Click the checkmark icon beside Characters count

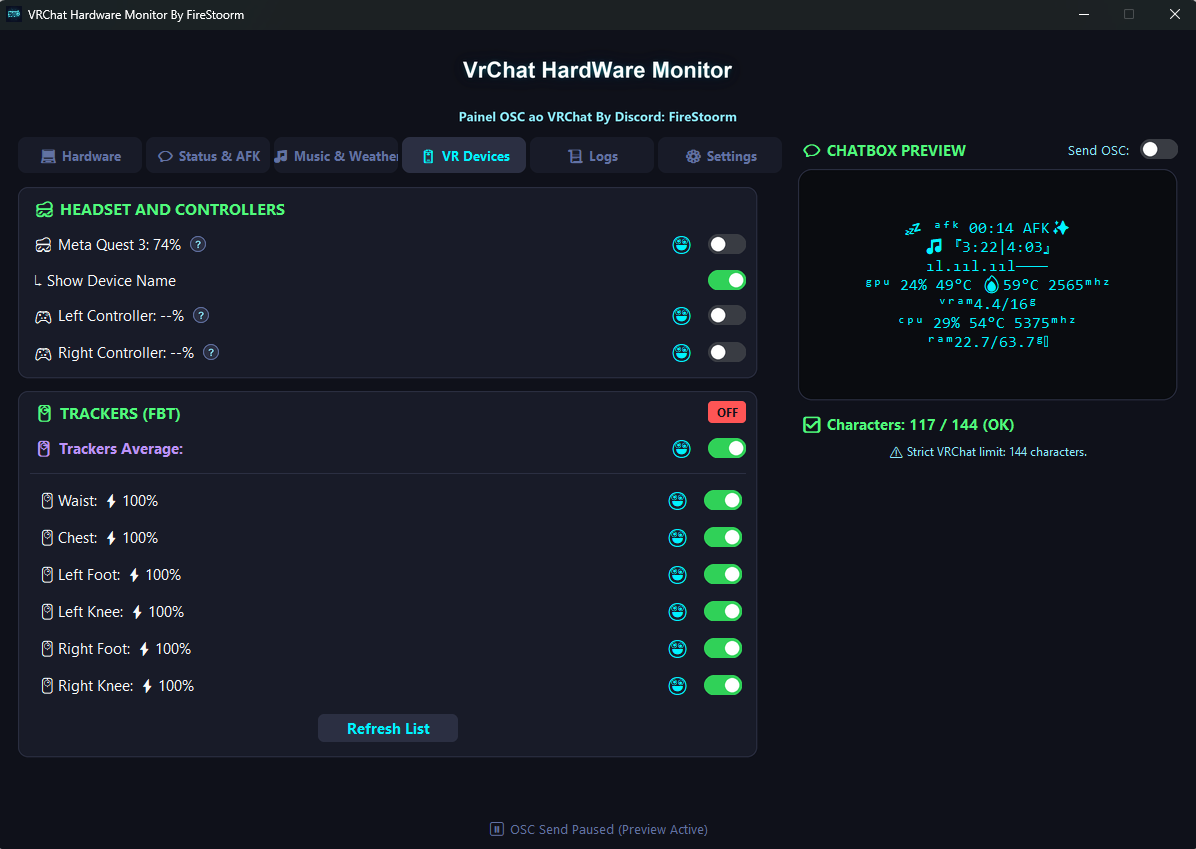[x=812, y=425]
